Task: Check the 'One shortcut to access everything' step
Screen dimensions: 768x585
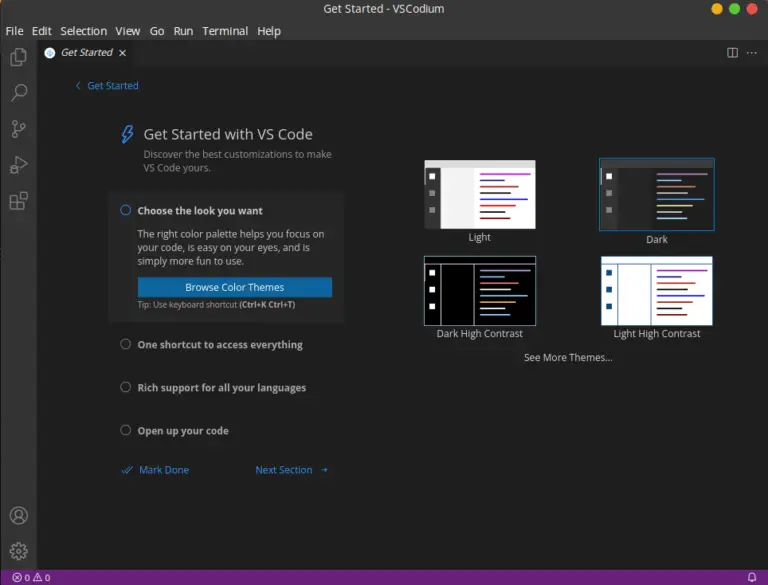Action: tap(126, 344)
